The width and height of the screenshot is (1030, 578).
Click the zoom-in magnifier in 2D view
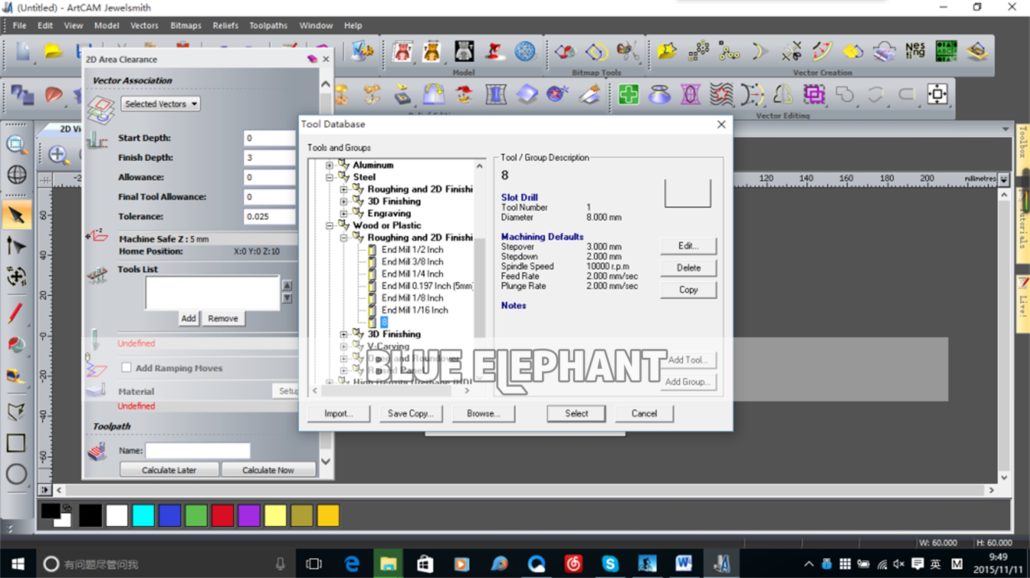[x=58, y=155]
